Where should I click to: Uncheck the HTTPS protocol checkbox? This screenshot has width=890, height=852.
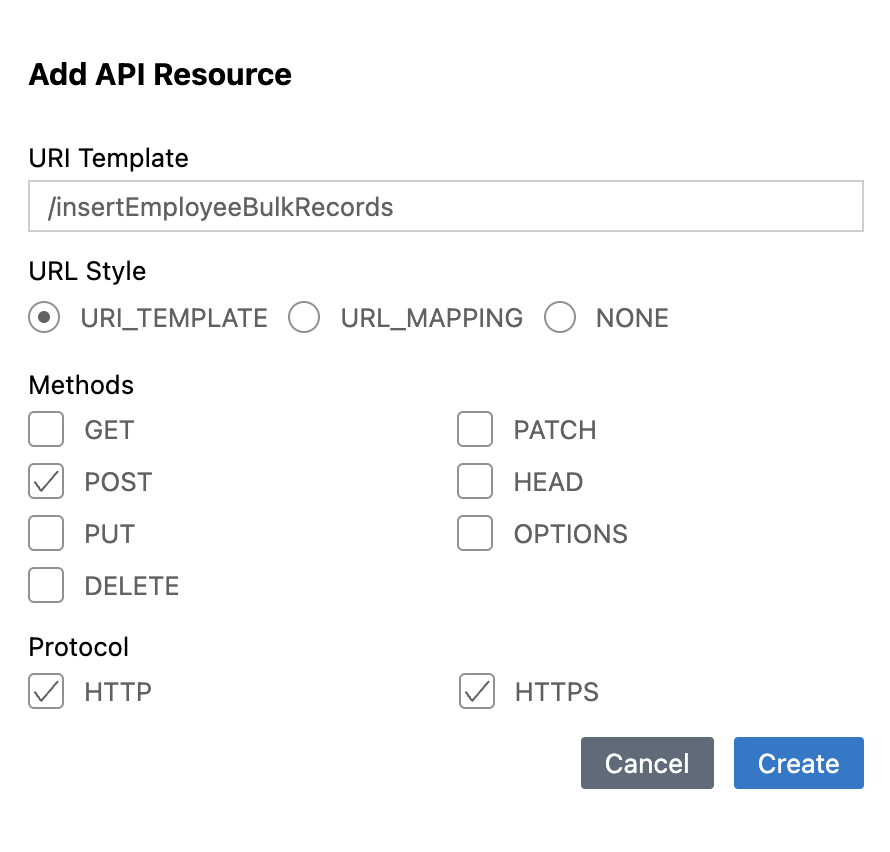[x=477, y=691]
